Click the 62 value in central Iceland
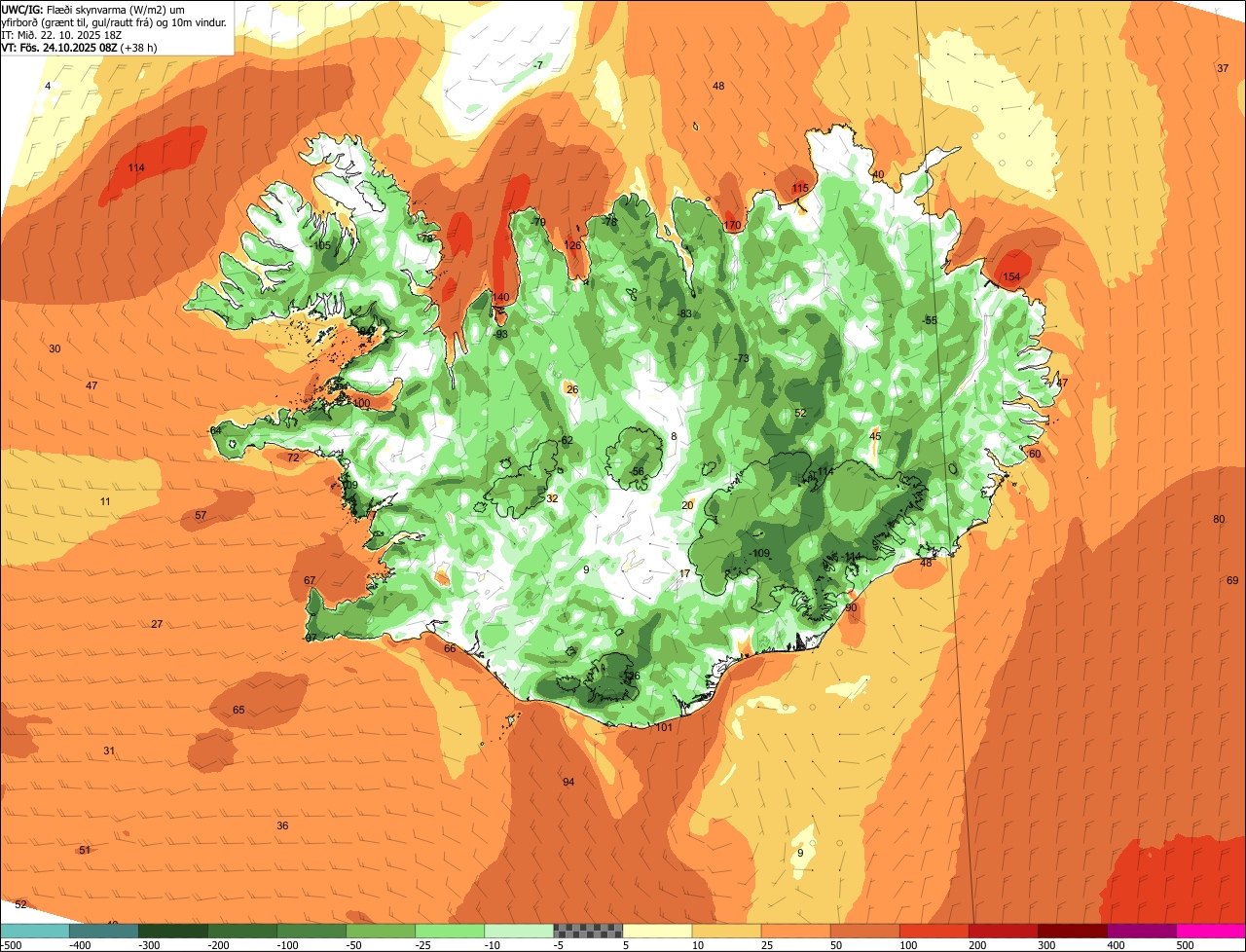Screen dimensions: 1246x952 [568, 440]
